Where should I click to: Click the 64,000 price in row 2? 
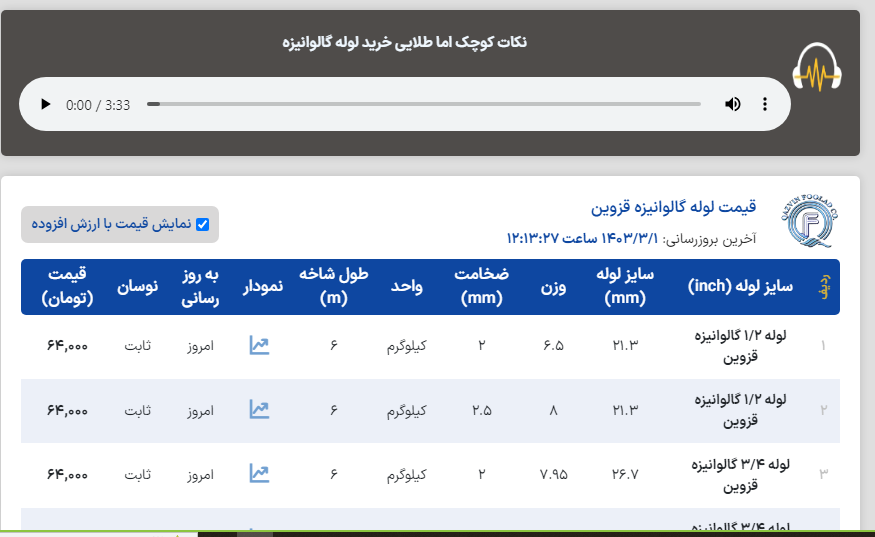(x=67, y=410)
